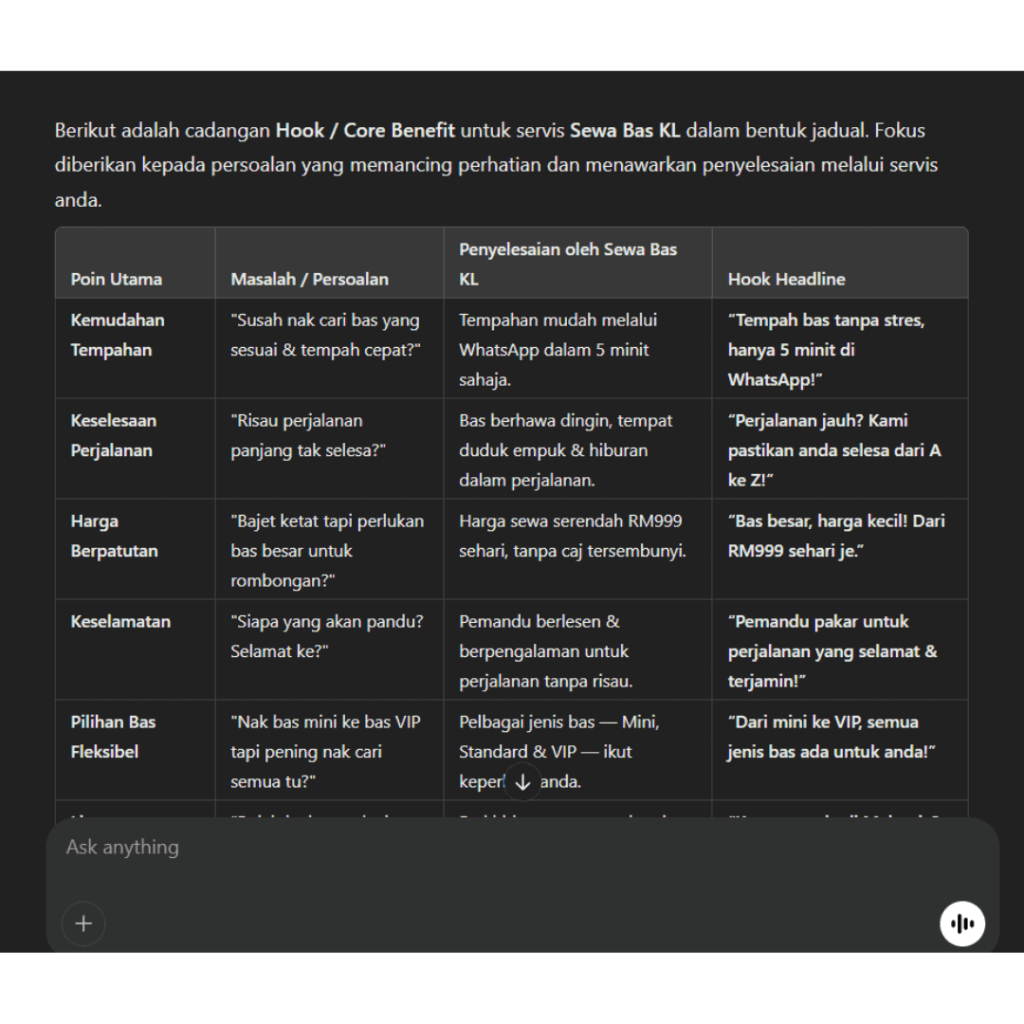Viewport: 1024px width, 1024px height.
Task: Focus the "Ask anything" input field
Action: tap(500, 848)
